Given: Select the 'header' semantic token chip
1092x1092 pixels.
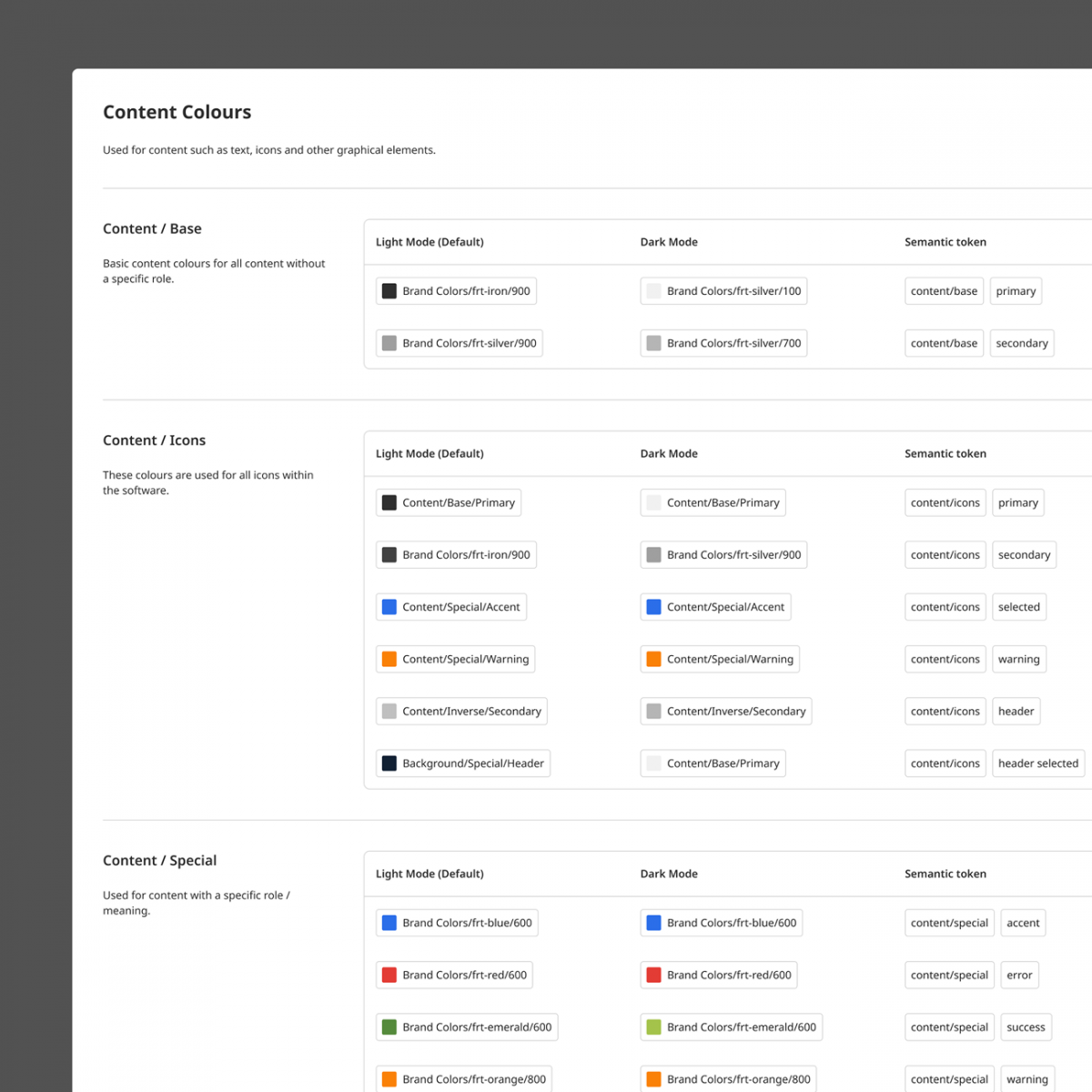Looking at the screenshot, I should (x=1016, y=712).
